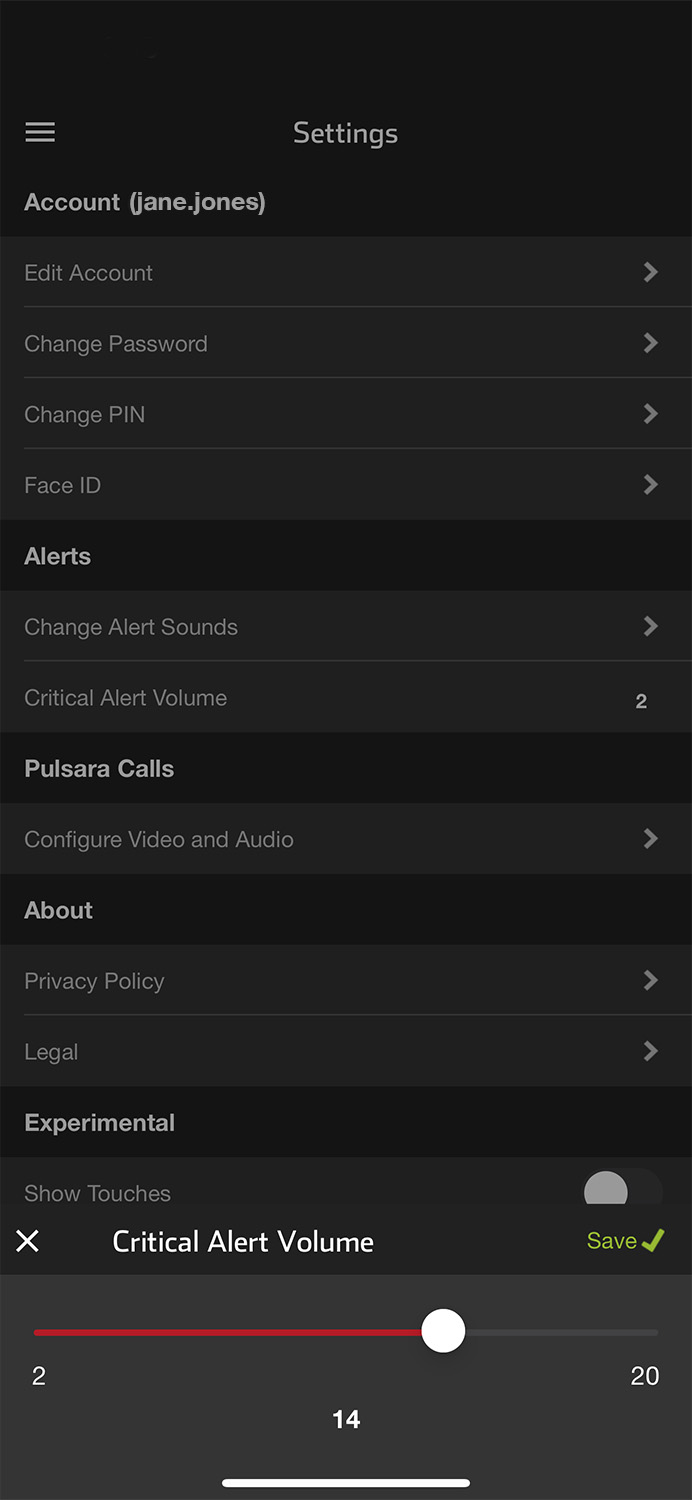This screenshot has height=1500, width=692.
Task: Open the hamburger navigation menu
Action: point(40,132)
